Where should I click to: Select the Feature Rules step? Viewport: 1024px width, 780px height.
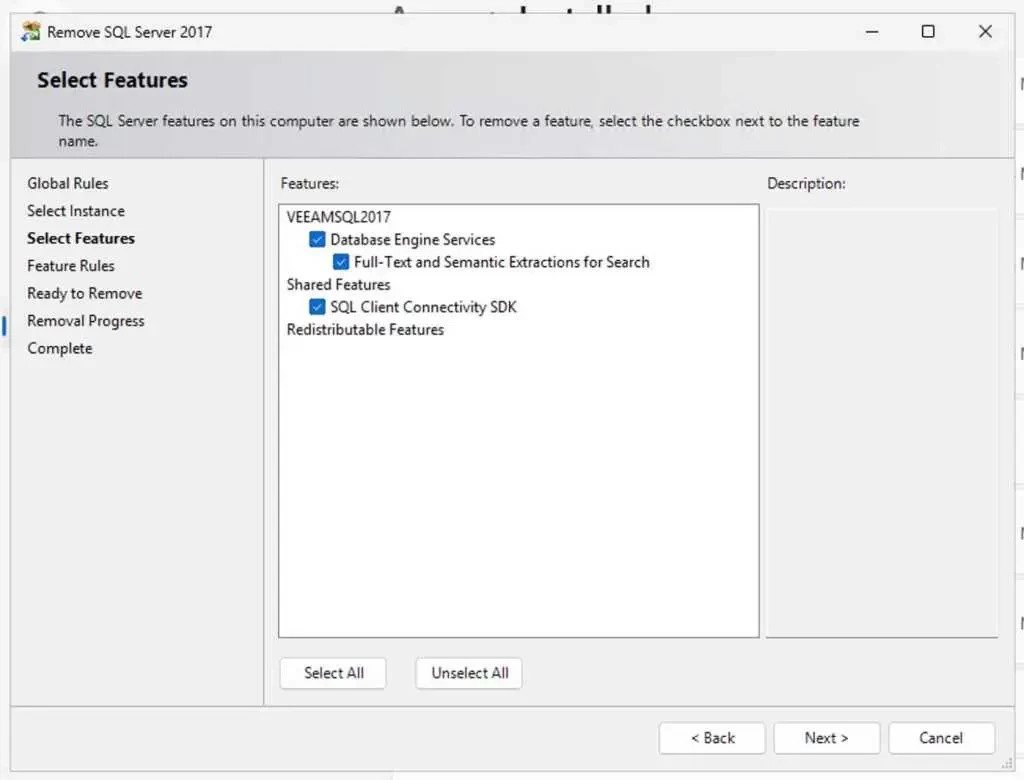[x=71, y=266]
